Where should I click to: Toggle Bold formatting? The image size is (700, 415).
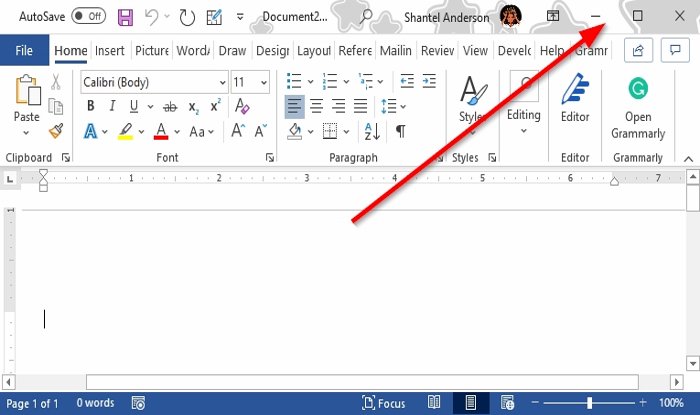(x=91, y=106)
